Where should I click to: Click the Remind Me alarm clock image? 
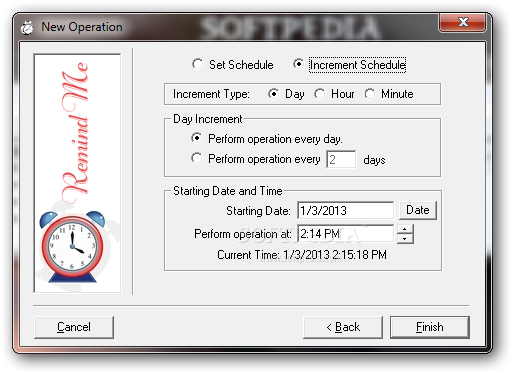(77, 173)
